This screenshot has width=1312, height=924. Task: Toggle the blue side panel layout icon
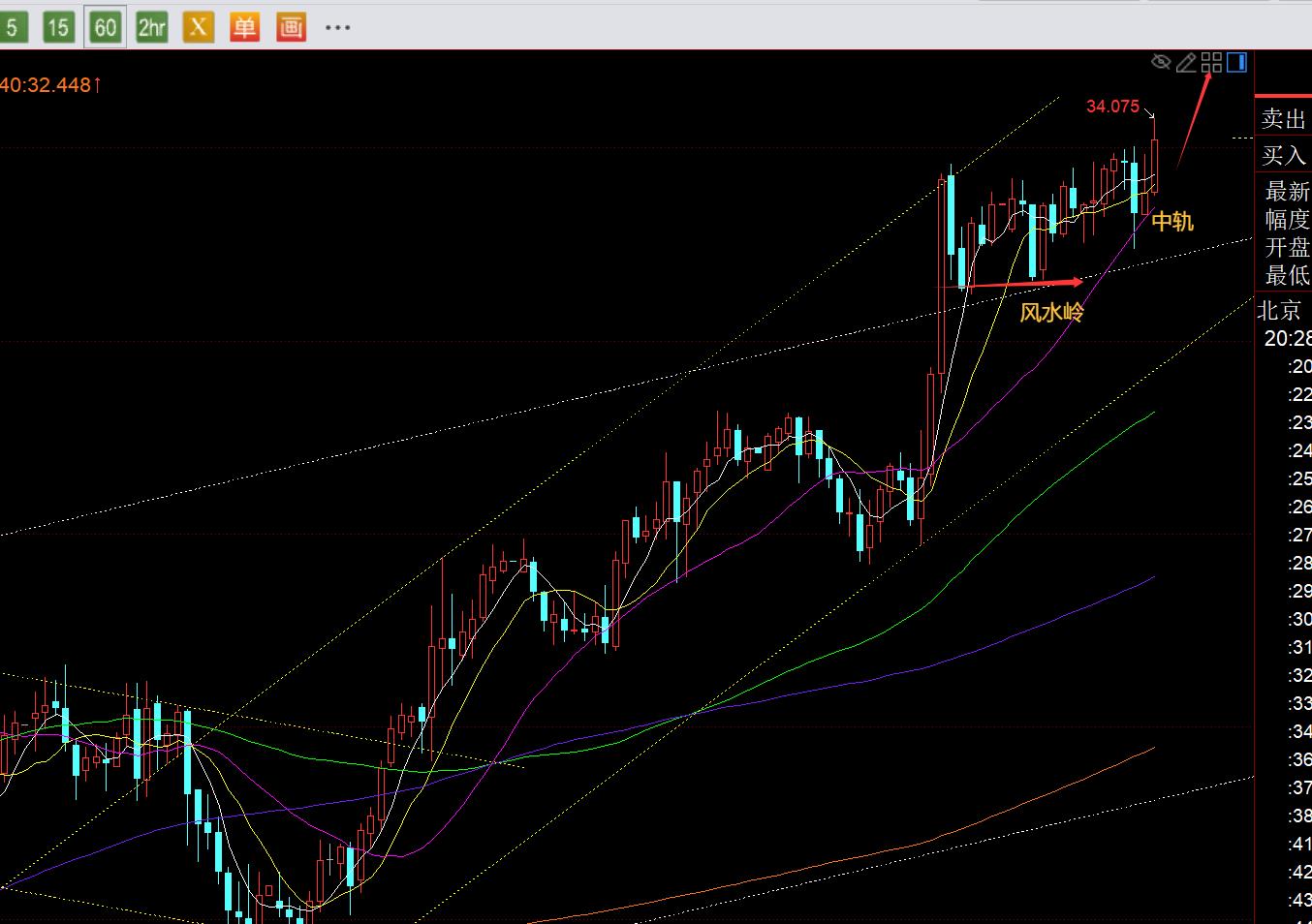tap(1236, 63)
